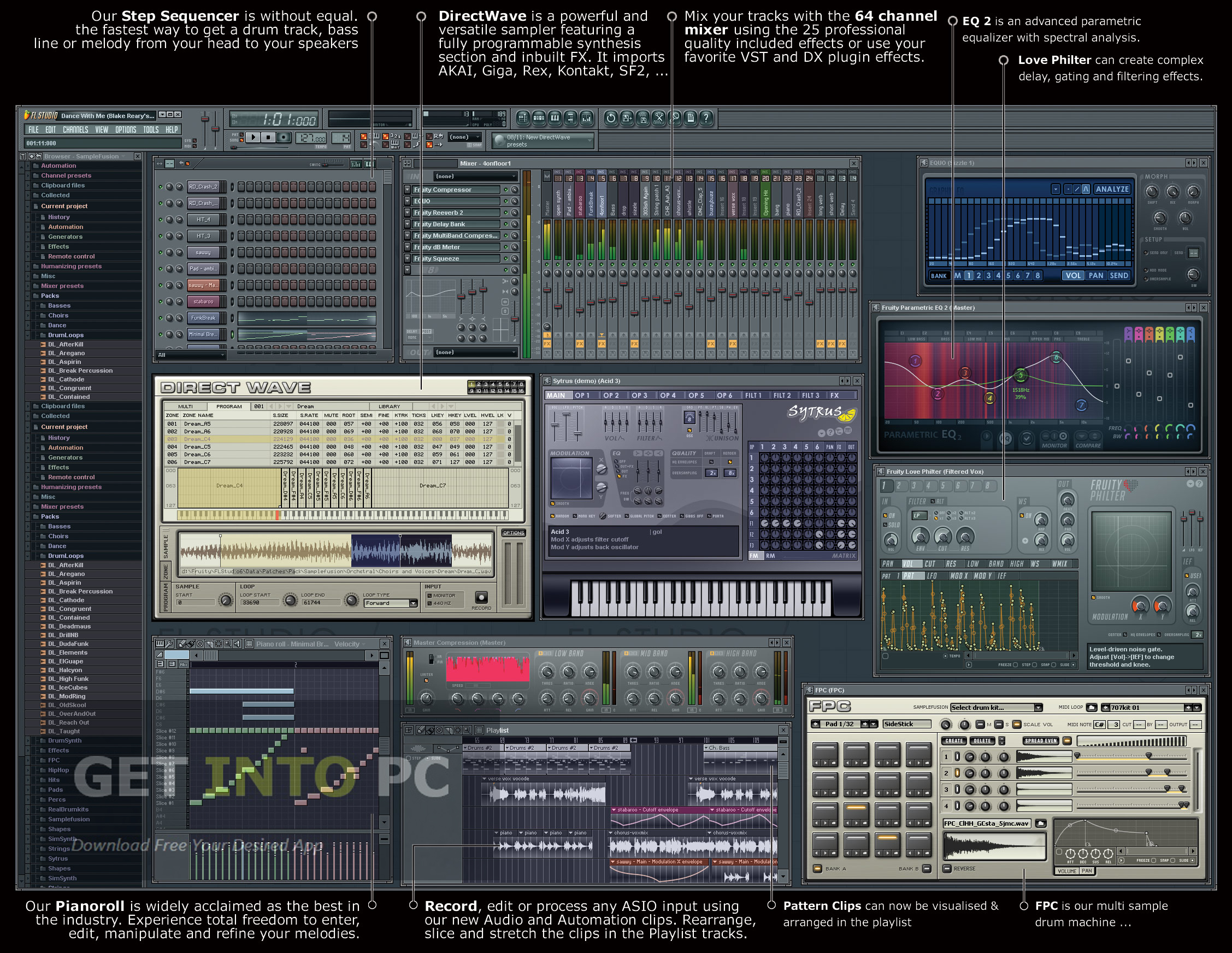Click CREATE in the FPC layer section
1232x953 pixels.
tap(954, 740)
